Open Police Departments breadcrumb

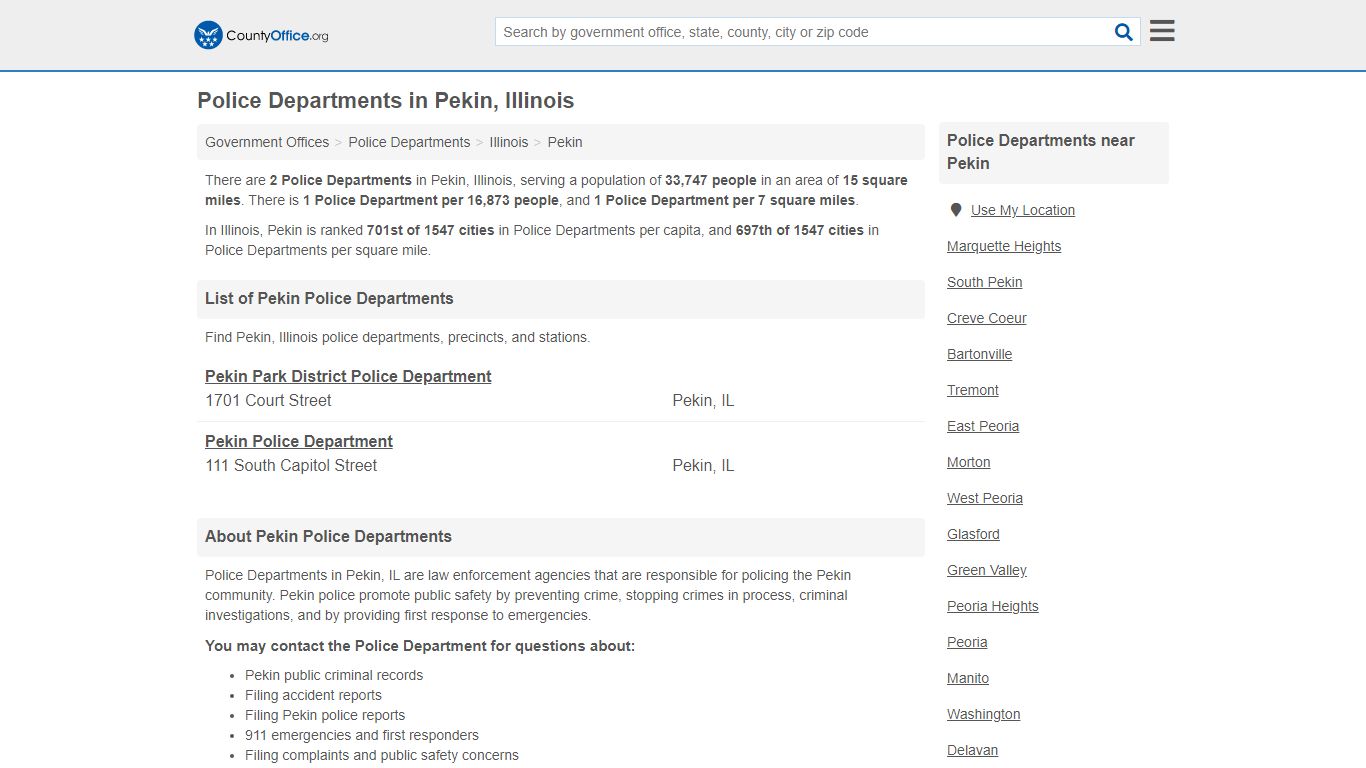tap(409, 142)
